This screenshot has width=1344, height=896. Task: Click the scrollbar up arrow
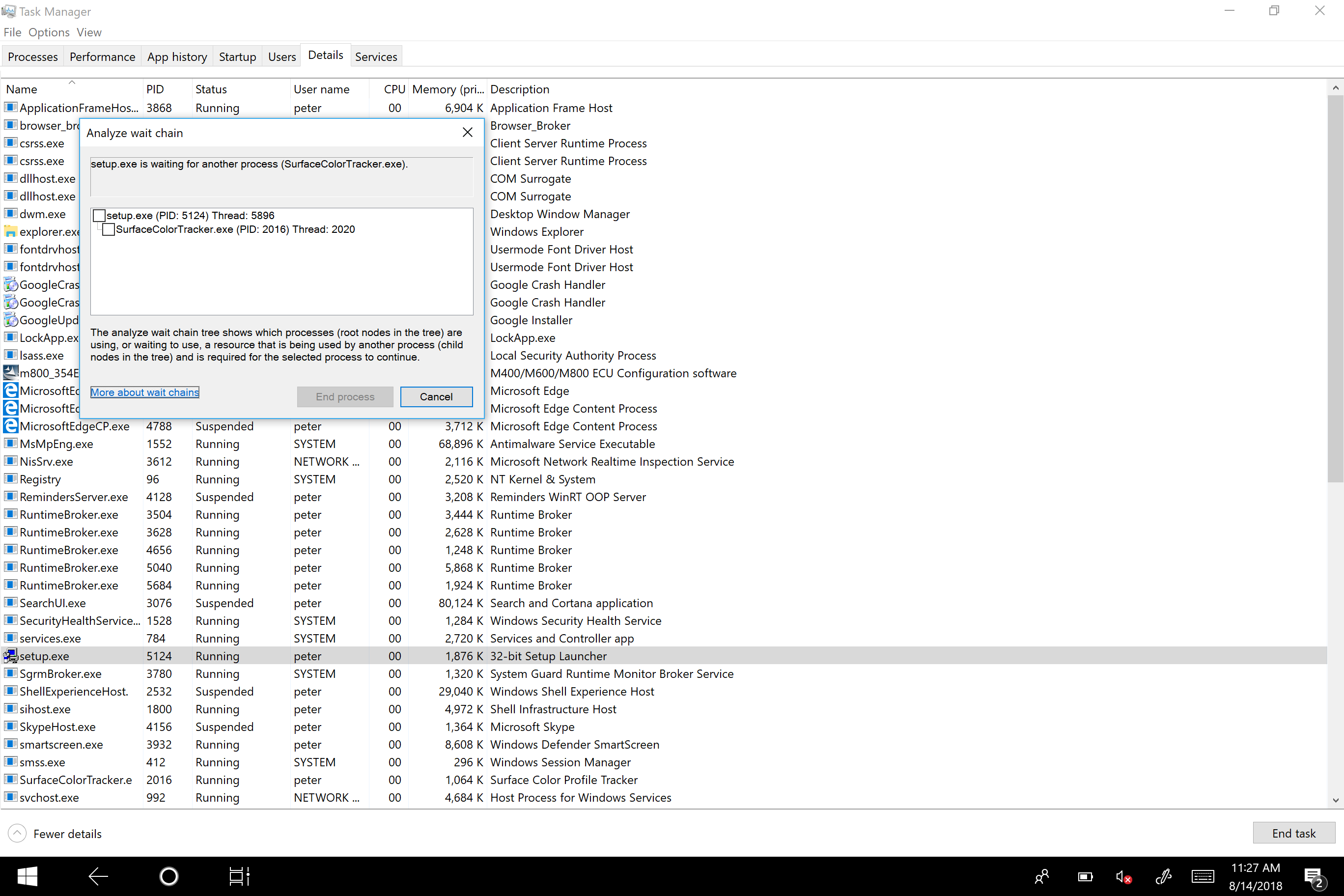[x=1335, y=88]
